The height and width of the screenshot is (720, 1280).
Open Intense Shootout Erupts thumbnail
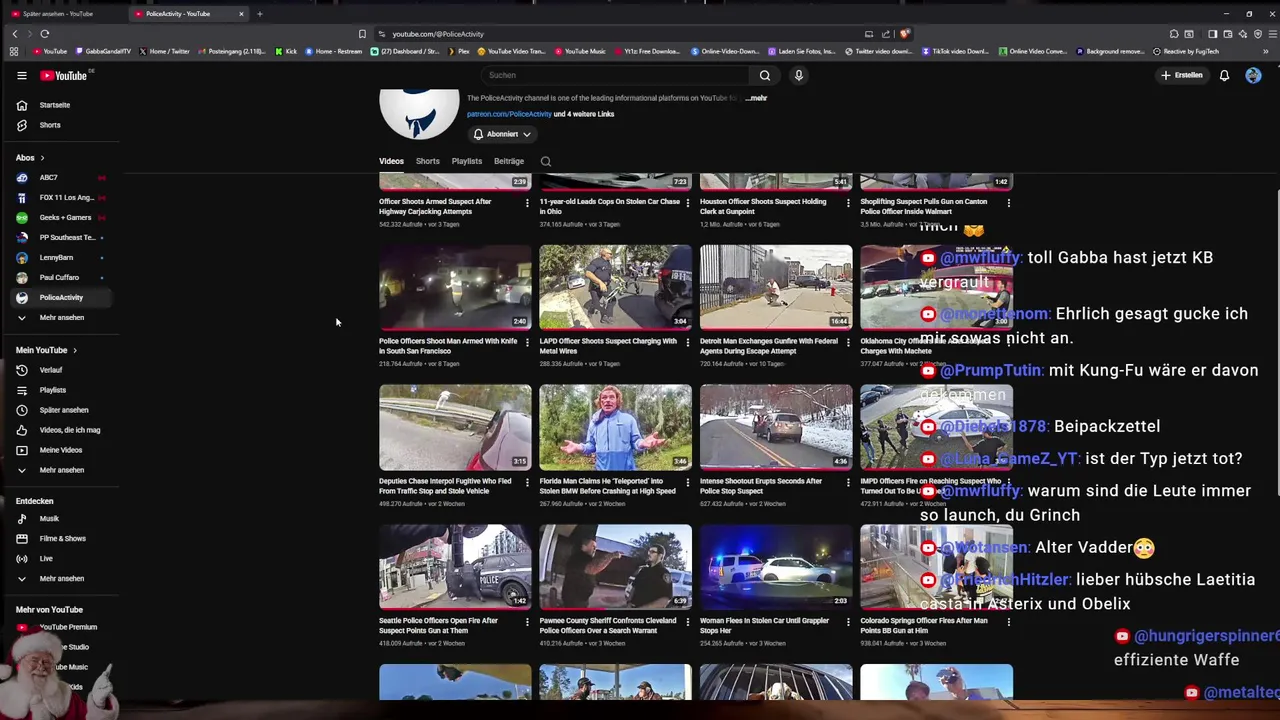(x=776, y=427)
